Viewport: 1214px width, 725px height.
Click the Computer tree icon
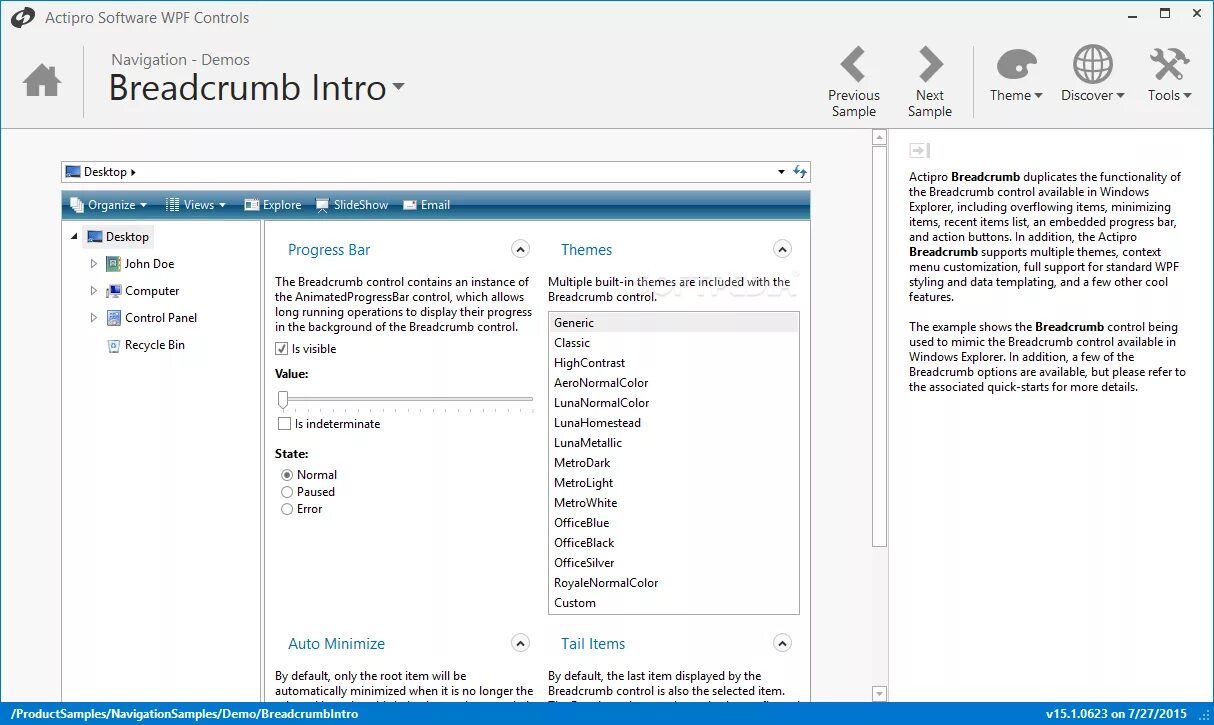click(114, 291)
